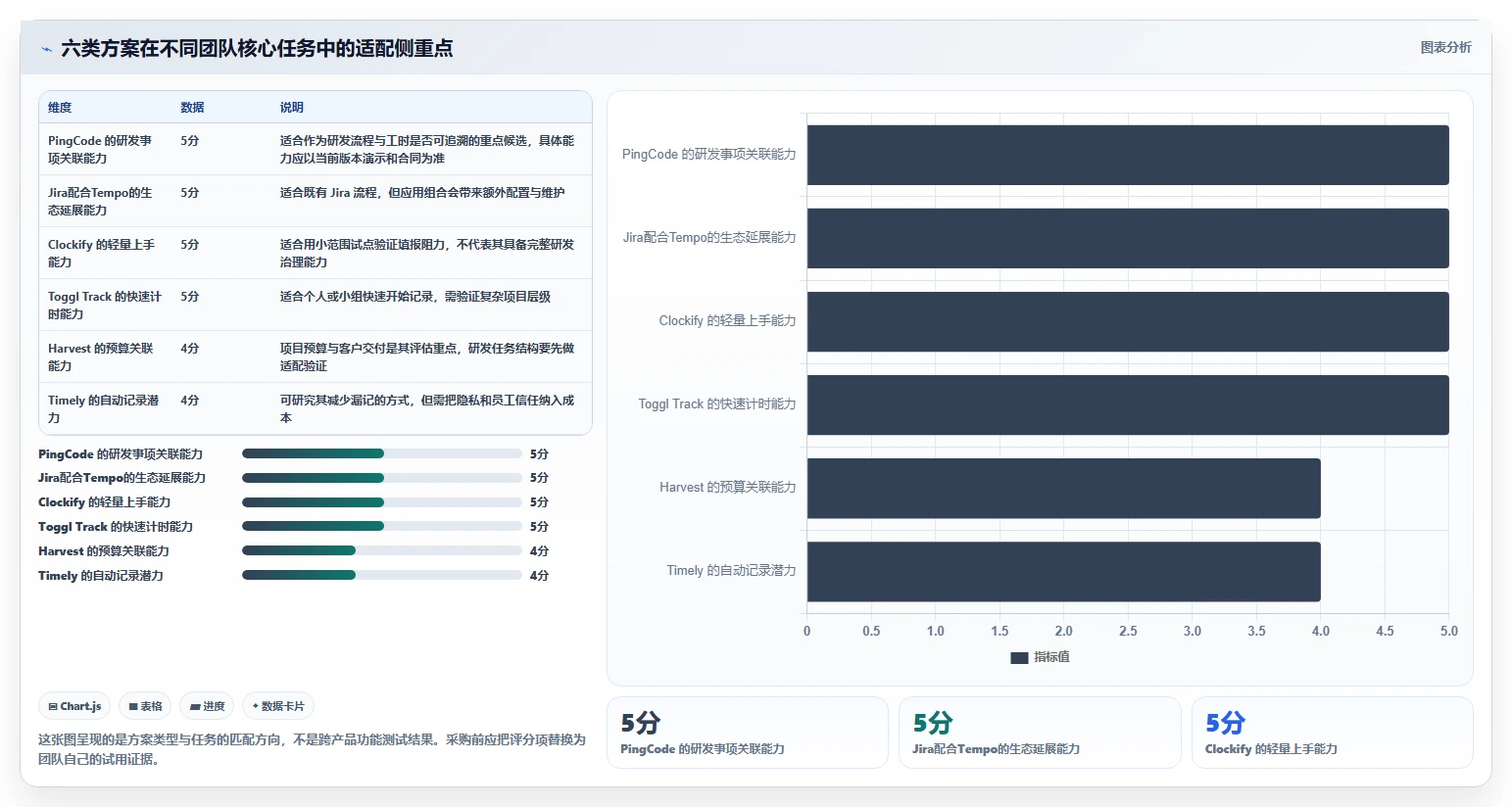The width and height of the screenshot is (1512, 807).
Task: Click the 图表分析 label in header
Action: pyautogui.click(x=1445, y=47)
